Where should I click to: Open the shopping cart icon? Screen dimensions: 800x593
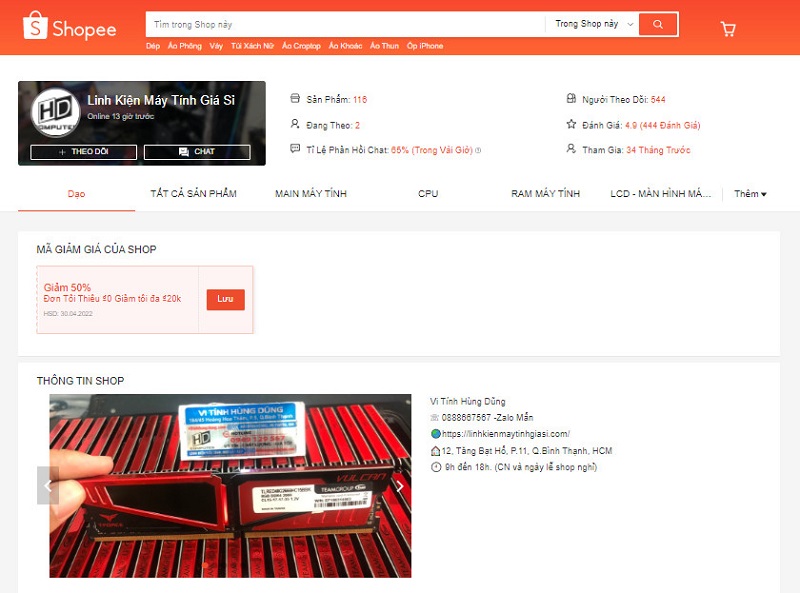pos(728,29)
